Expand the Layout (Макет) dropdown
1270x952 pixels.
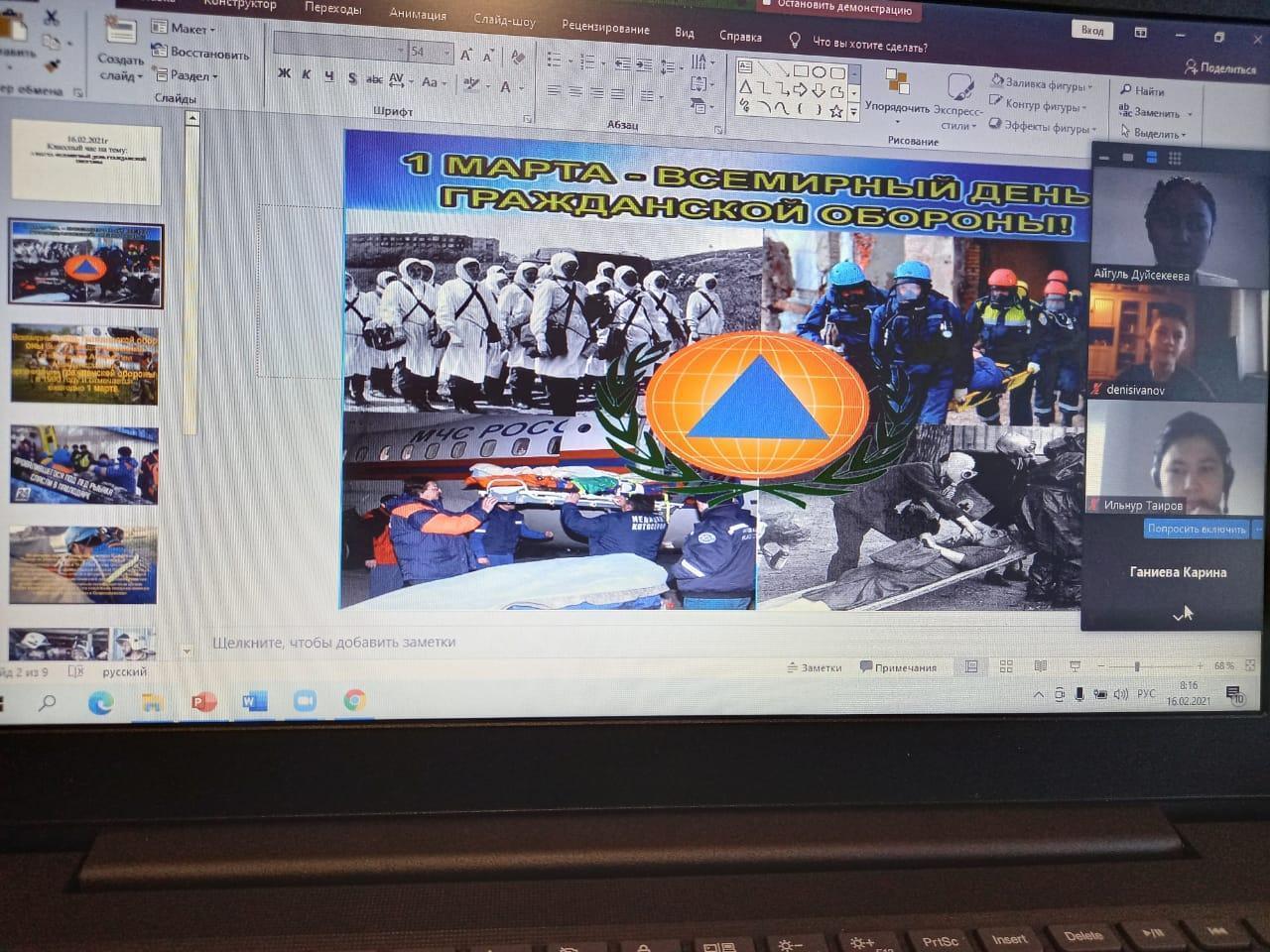tap(183, 28)
